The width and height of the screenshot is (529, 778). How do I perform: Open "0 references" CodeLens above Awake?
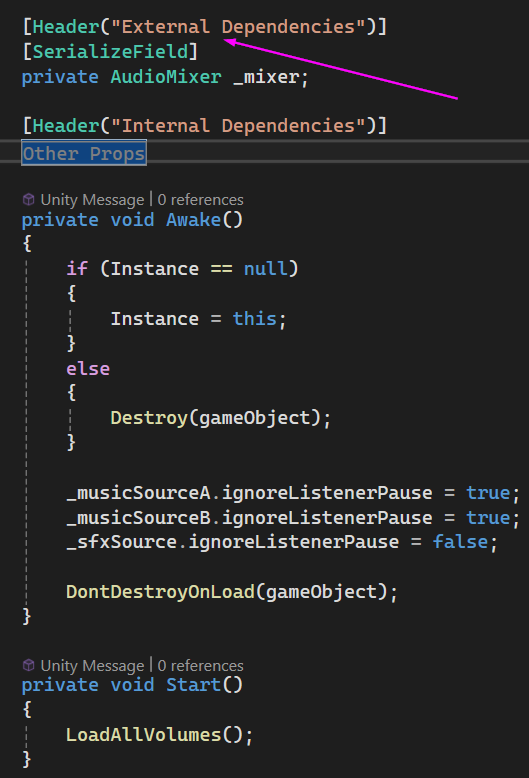200,199
